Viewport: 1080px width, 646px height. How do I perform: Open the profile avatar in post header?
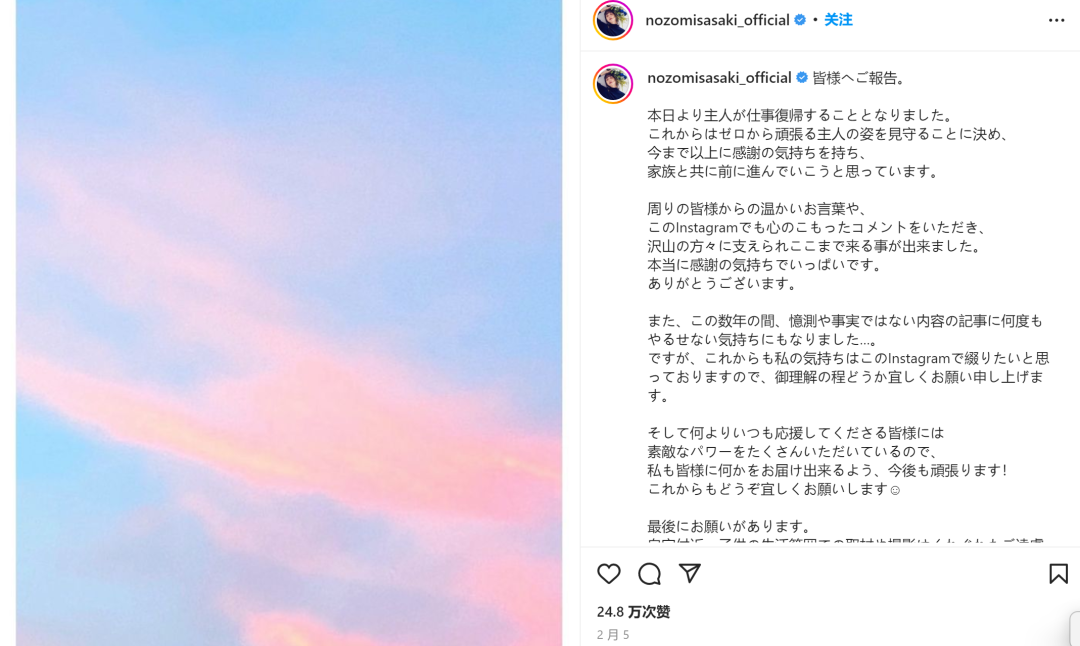tap(612, 19)
